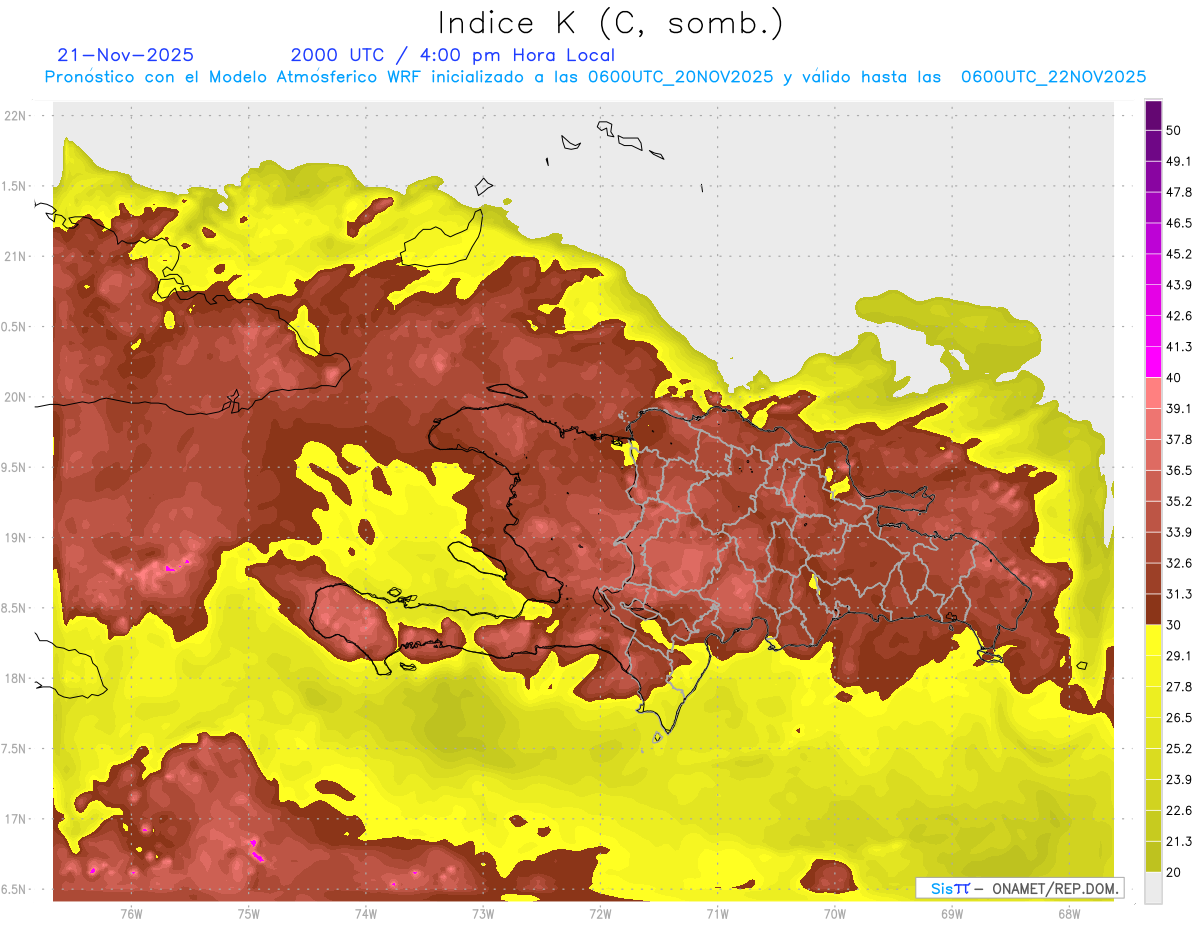Click the 'SisTT - ONAMET/REP.DOM.' credit box
The width and height of the screenshot is (1200, 927).
coord(1020,888)
